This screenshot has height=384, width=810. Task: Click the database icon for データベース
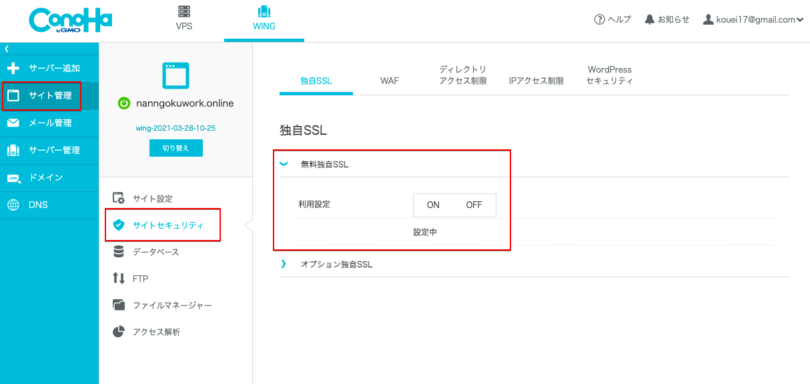[118, 252]
